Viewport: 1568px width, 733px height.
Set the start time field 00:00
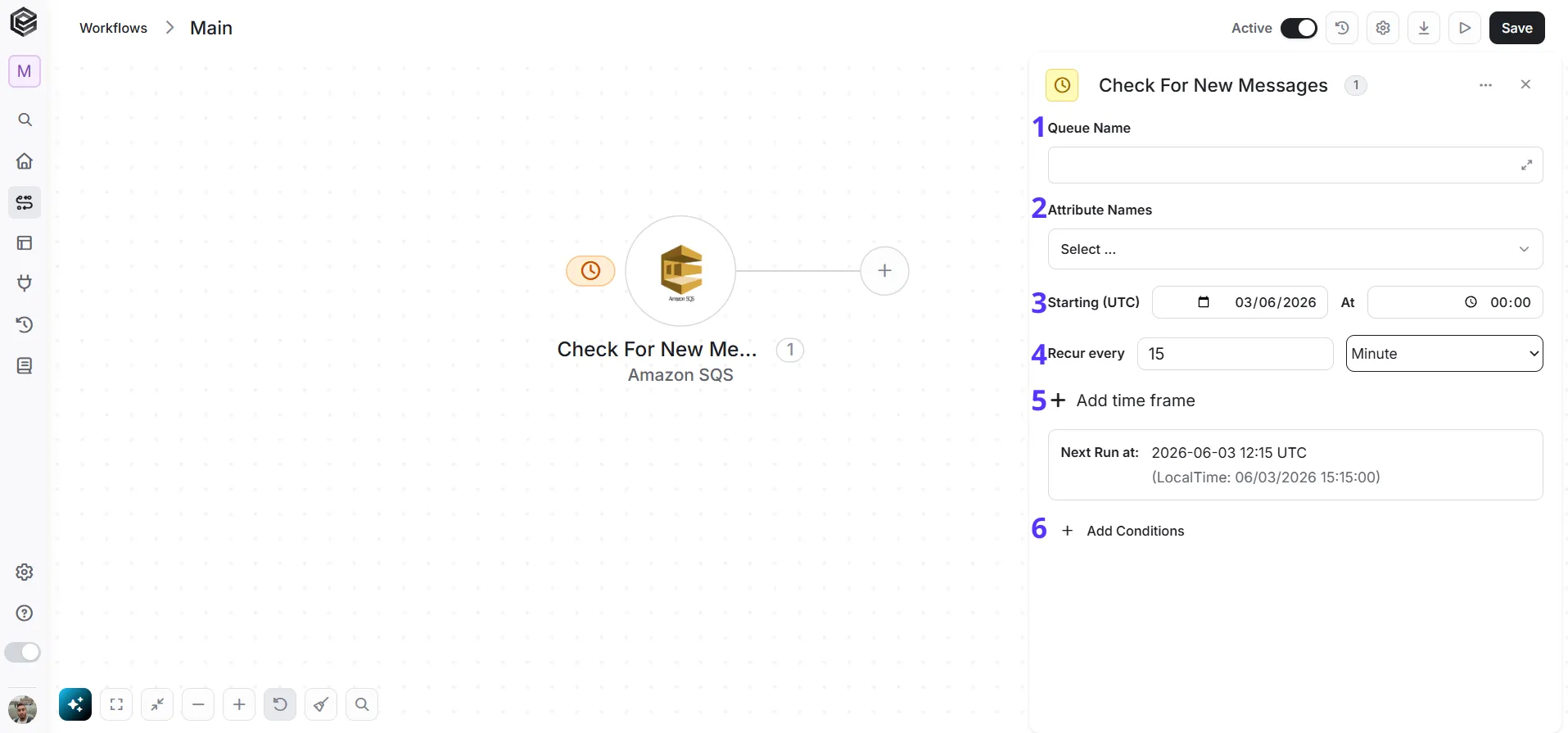(1455, 302)
